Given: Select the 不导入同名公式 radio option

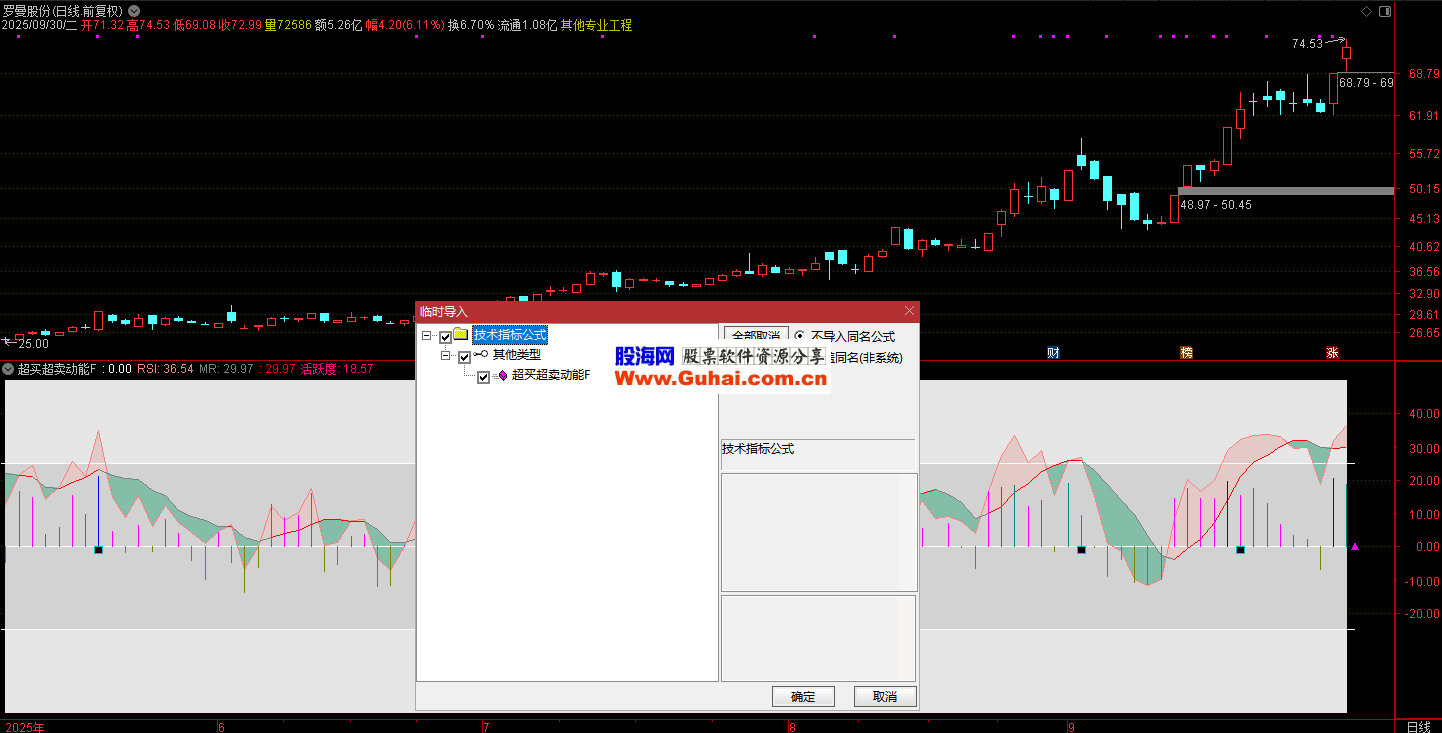Looking at the screenshot, I should pos(800,336).
